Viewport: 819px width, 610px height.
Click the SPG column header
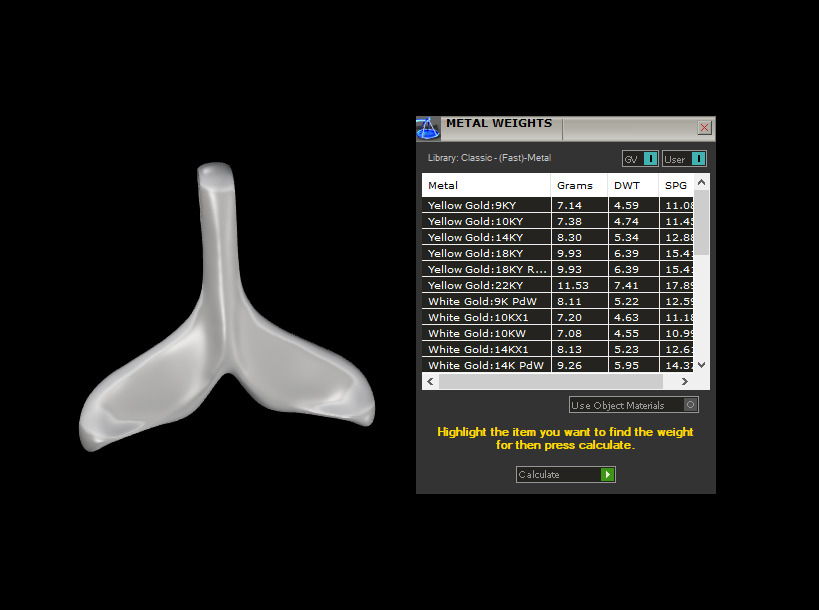676,185
